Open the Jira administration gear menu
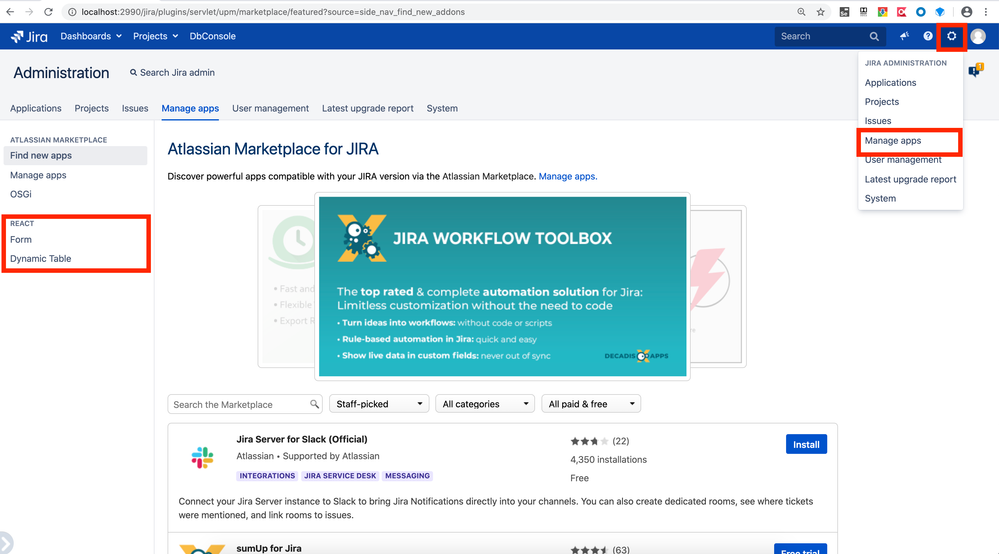Image resolution: width=999 pixels, height=554 pixels. tap(951, 36)
